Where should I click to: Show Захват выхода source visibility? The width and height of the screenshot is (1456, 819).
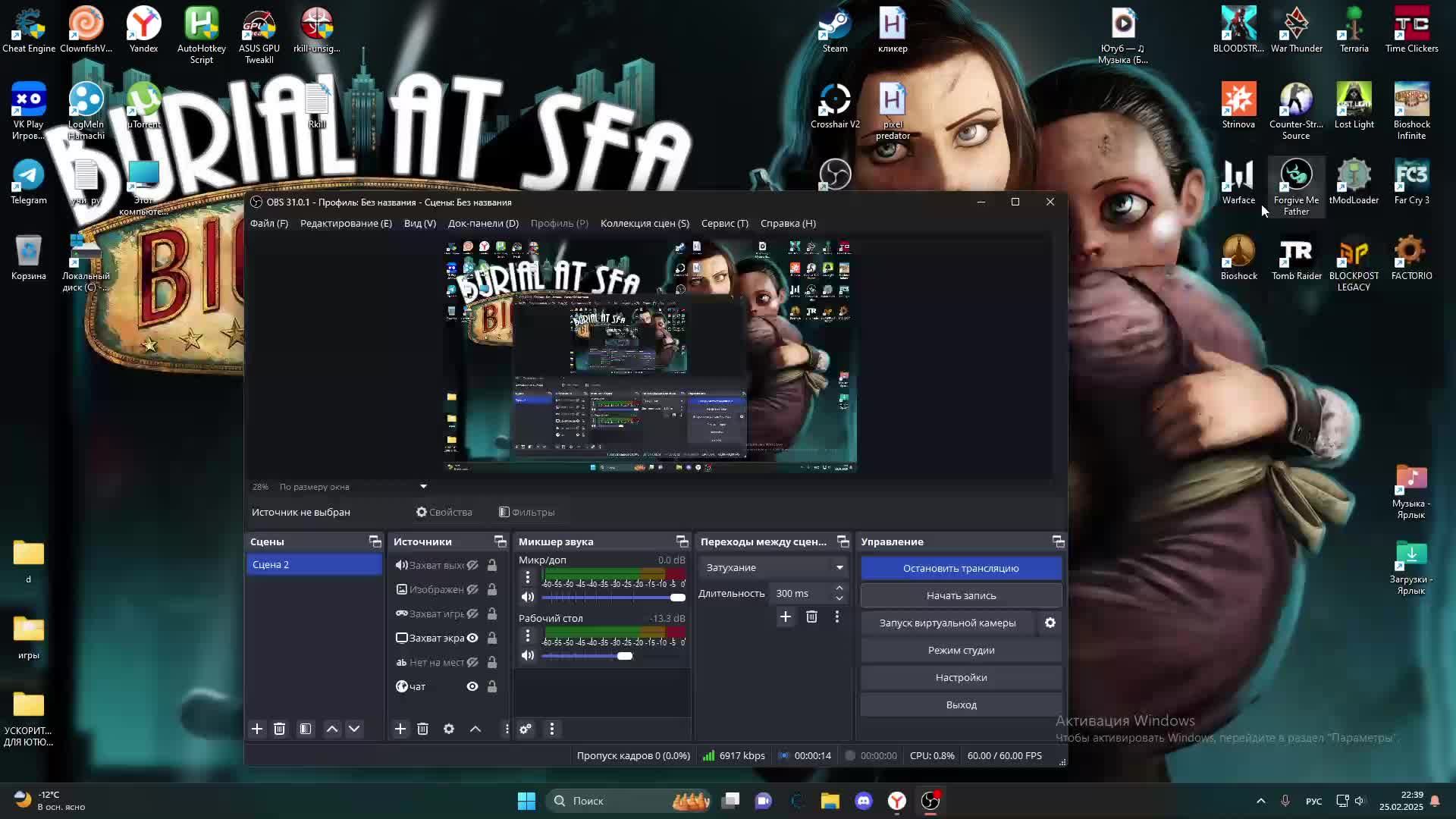(x=472, y=565)
